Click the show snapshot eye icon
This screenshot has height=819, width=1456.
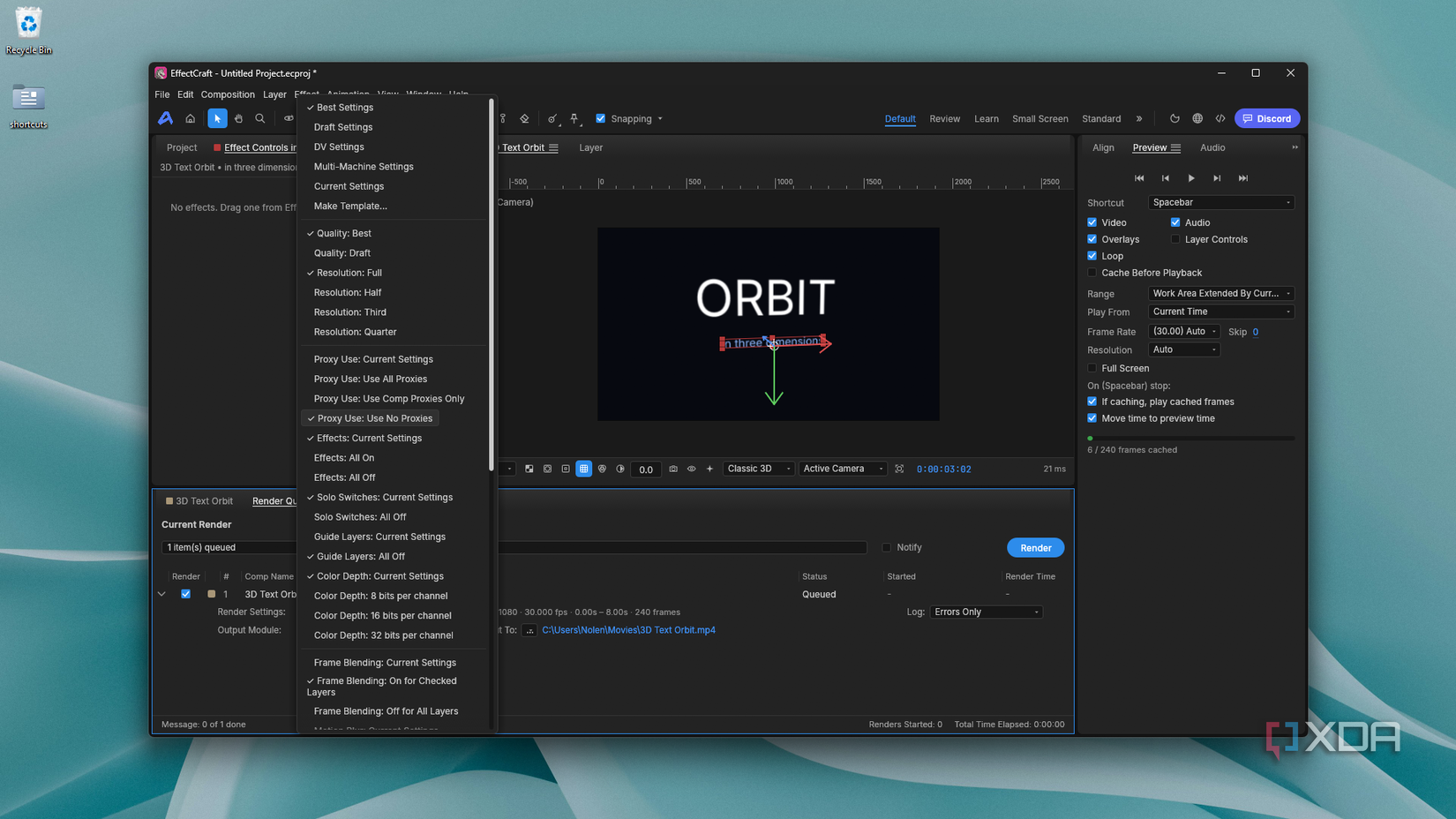[x=692, y=469]
